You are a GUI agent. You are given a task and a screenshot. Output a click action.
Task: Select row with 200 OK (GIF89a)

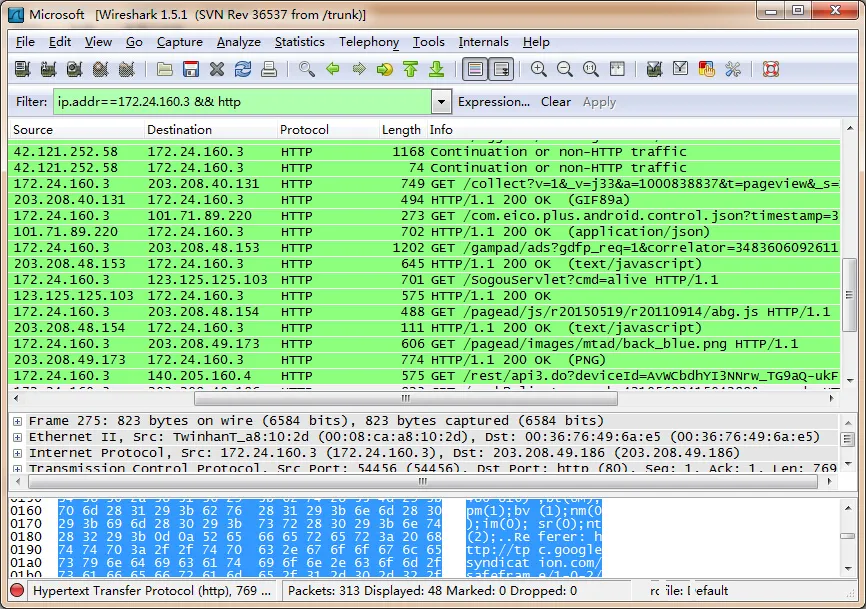(425, 200)
